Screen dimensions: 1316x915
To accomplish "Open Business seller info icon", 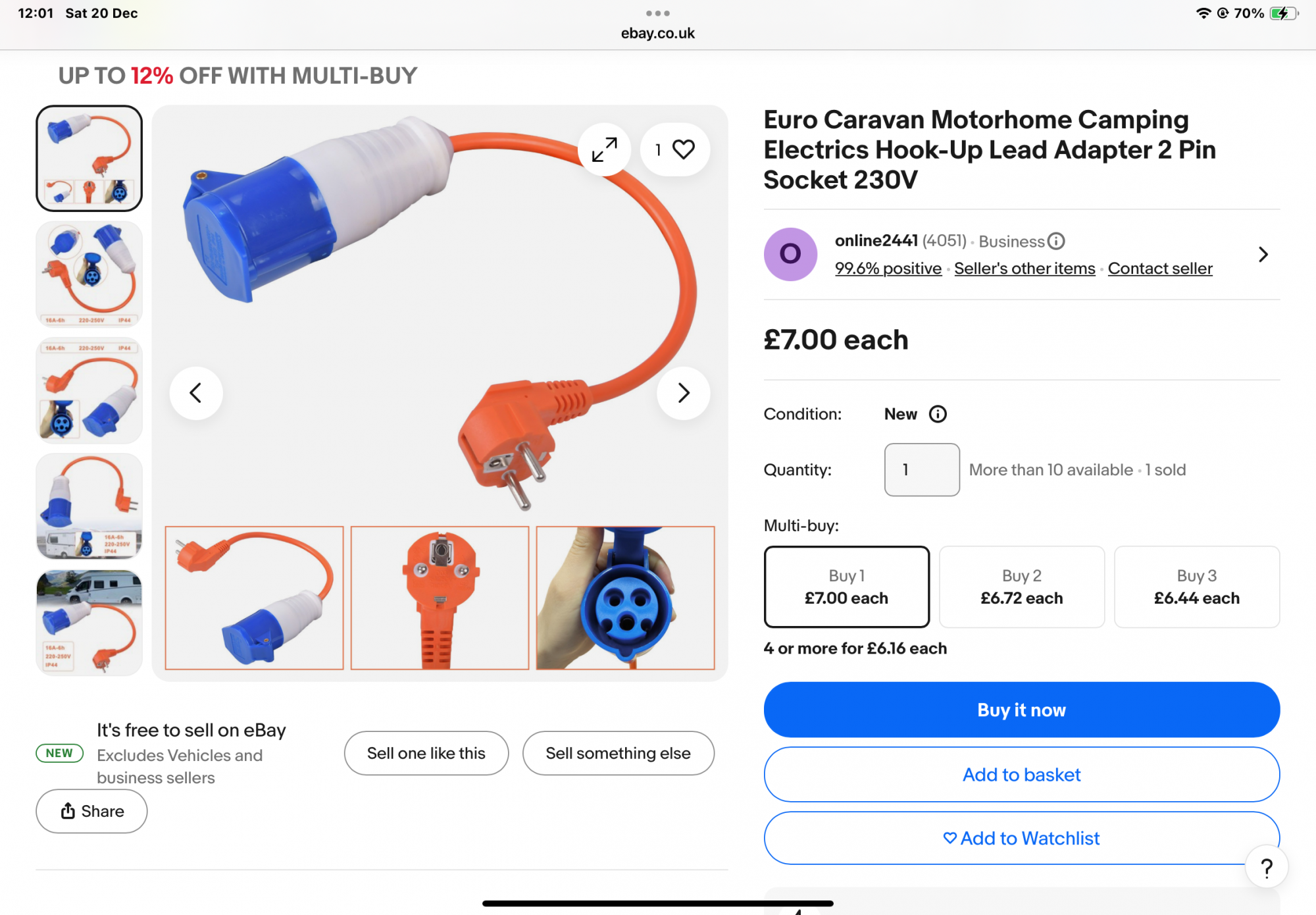I will pyautogui.click(x=1056, y=242).
